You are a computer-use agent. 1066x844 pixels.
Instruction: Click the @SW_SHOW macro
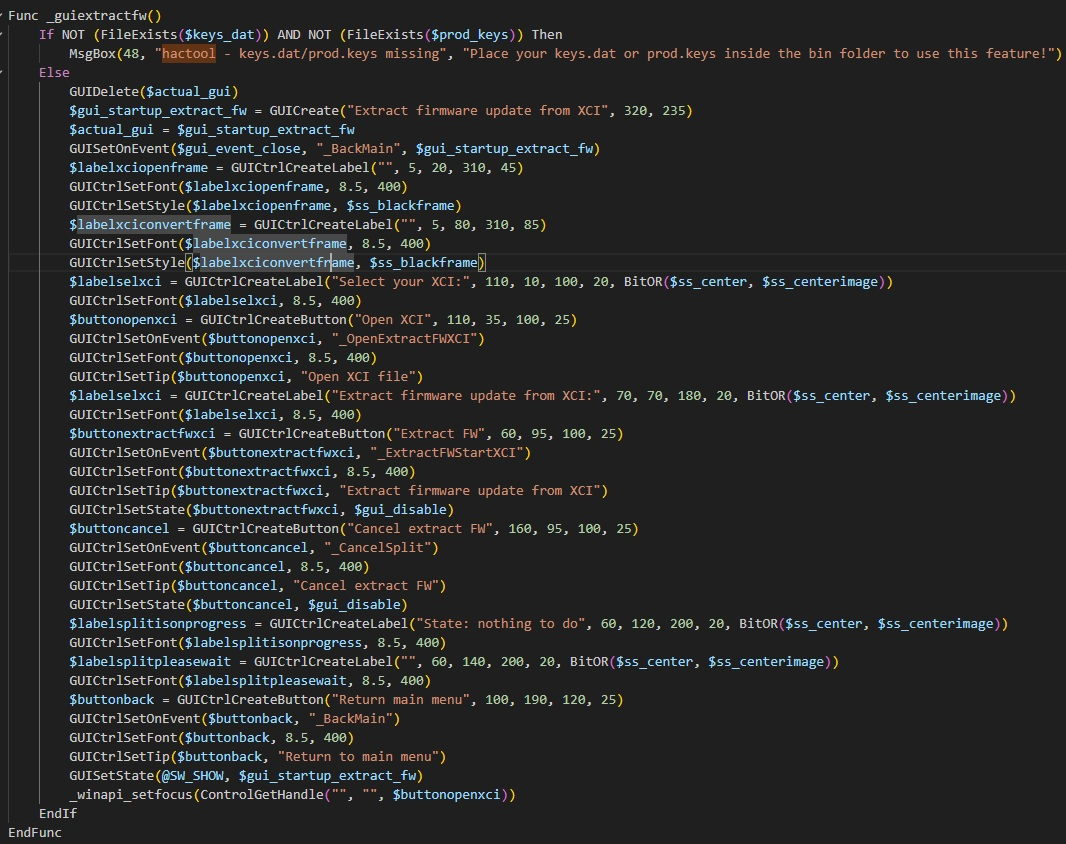(x=192, y=776)
